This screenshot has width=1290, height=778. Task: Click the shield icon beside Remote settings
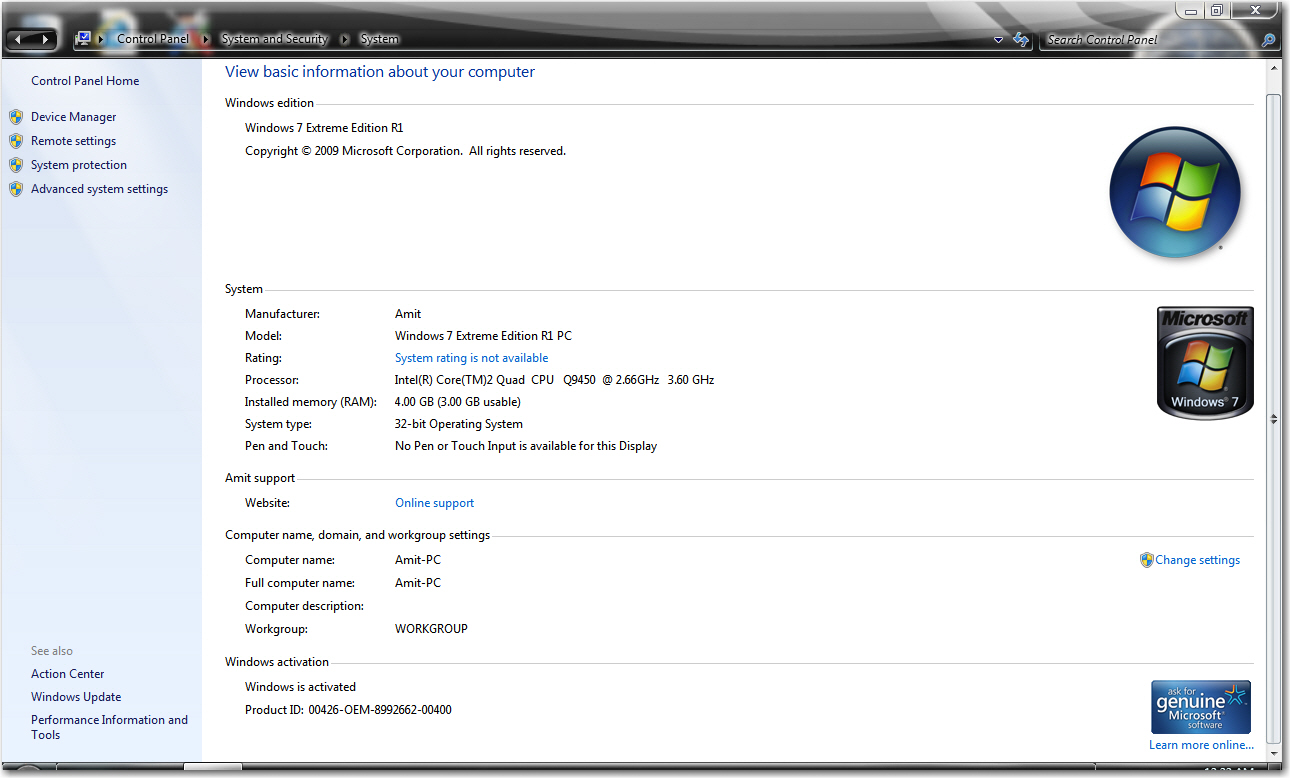point(17,140)
